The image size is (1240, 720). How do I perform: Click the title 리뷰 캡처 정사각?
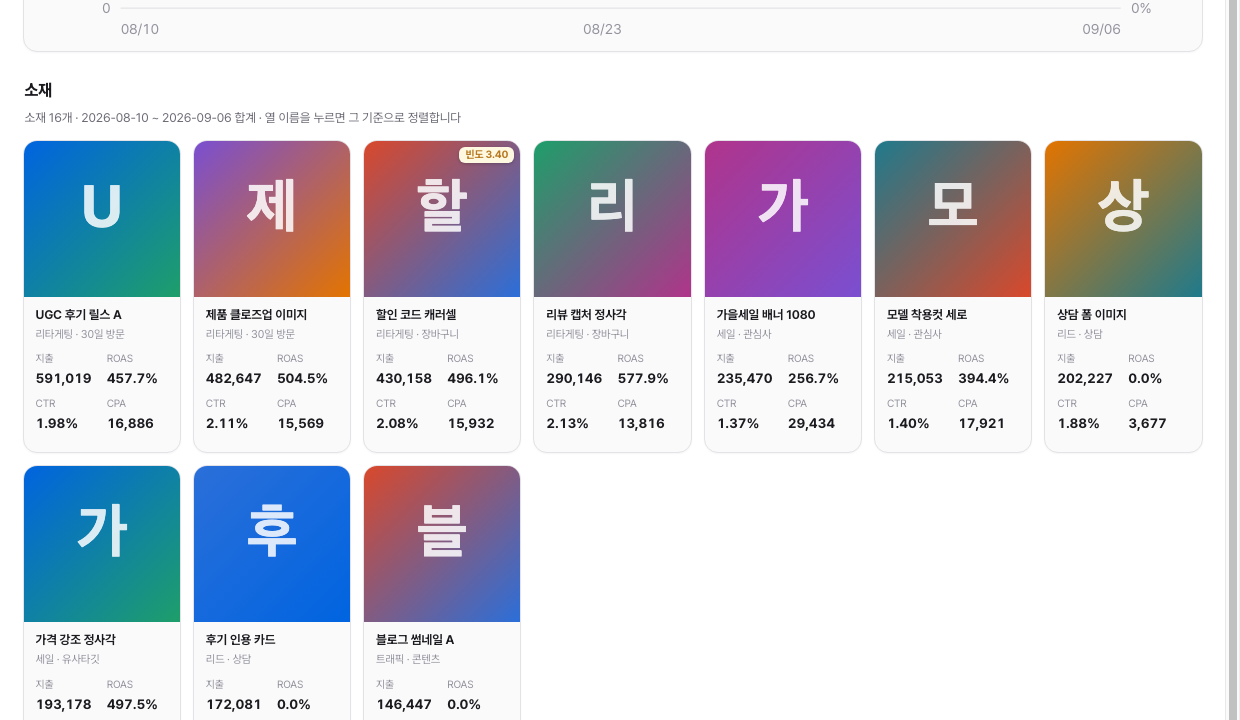point(586,315)
